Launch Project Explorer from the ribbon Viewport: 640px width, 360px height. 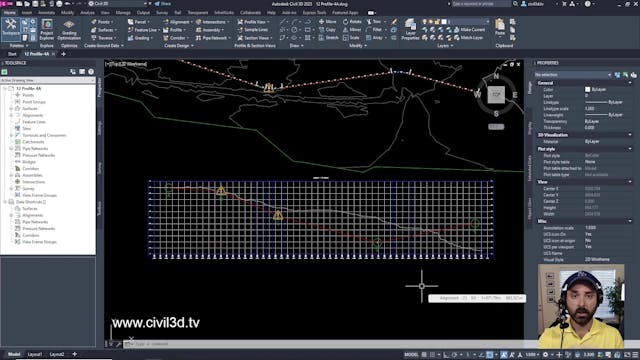tap(47, 29)
